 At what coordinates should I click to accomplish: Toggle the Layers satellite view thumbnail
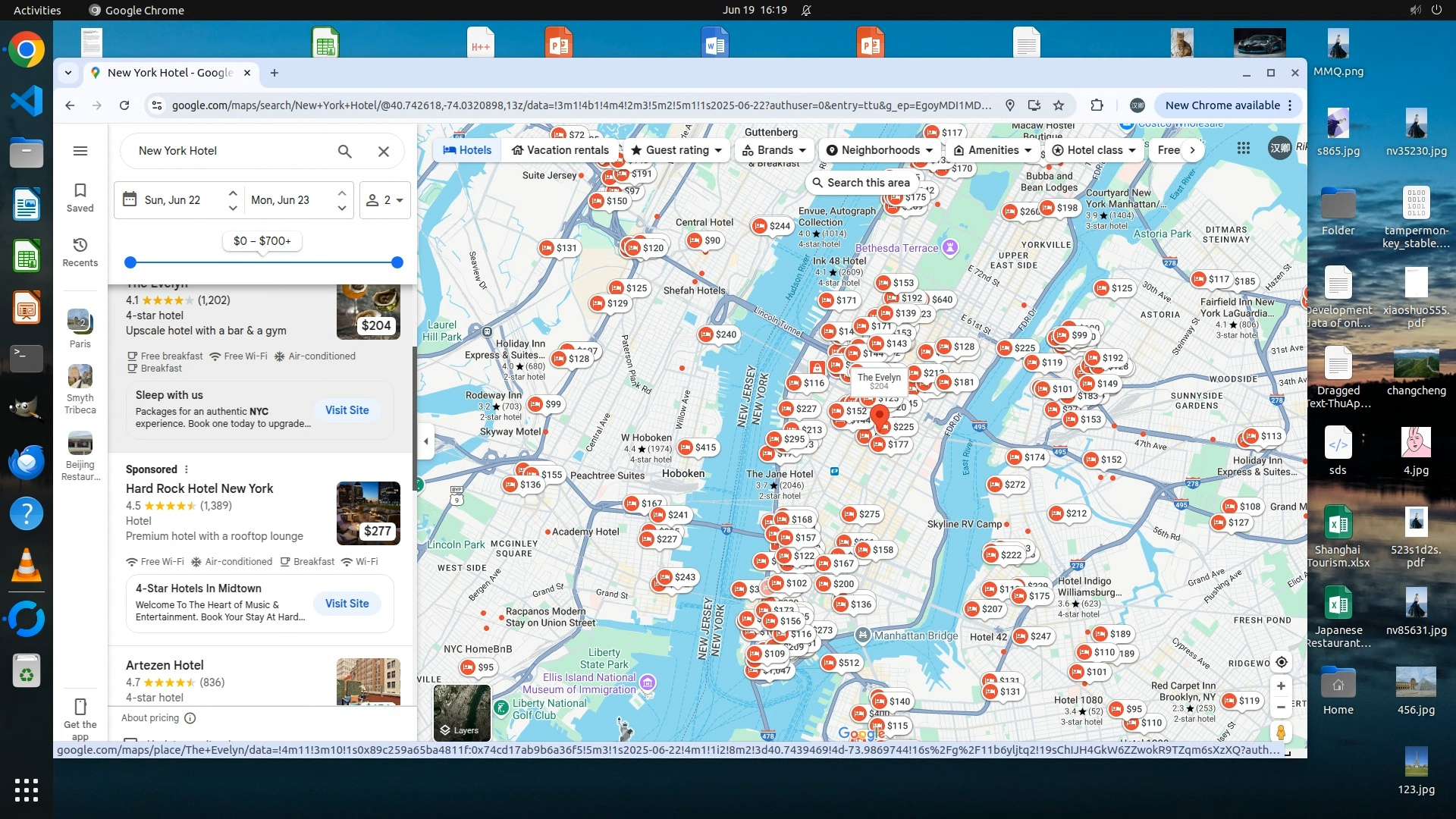tap(462, 712)
